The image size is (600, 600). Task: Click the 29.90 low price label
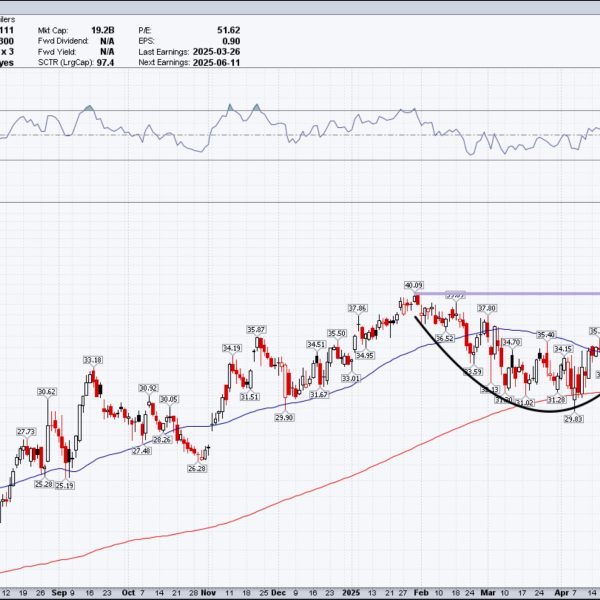point(284,417)
